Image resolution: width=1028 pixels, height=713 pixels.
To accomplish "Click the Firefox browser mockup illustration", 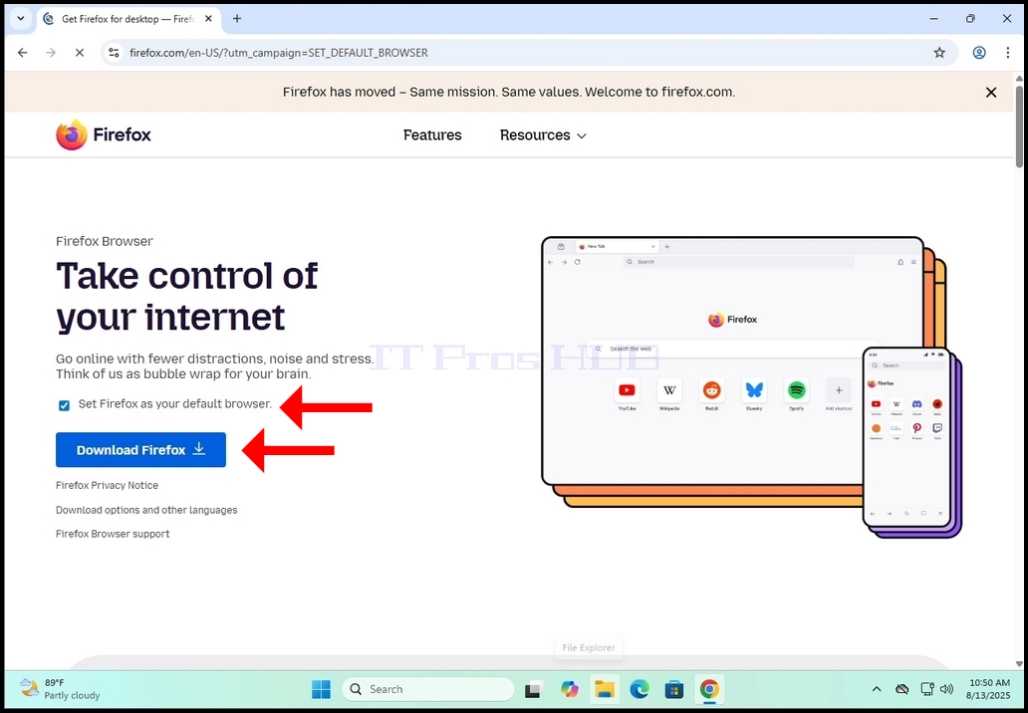I will [x=751, y=387].
